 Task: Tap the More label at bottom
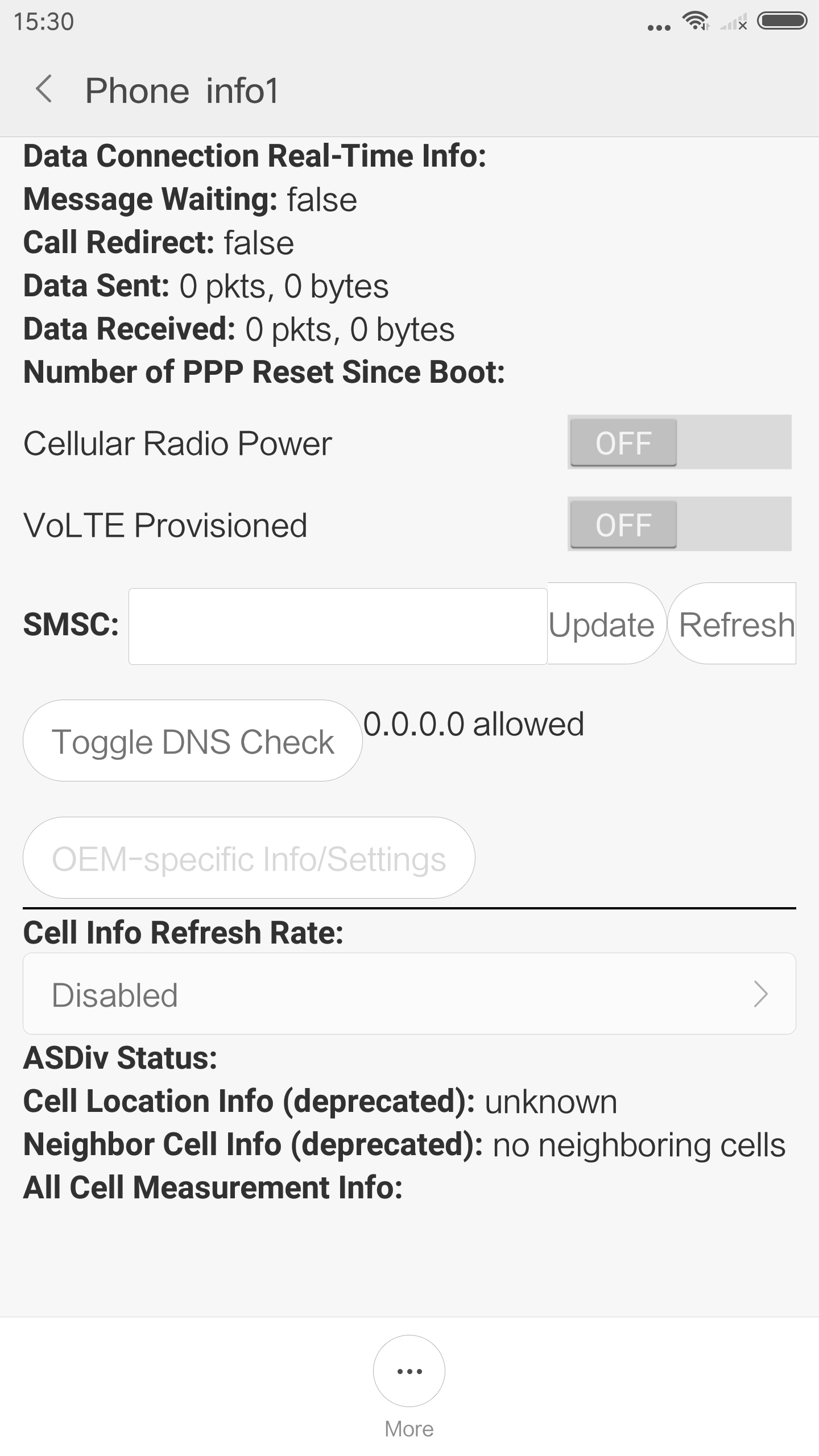(x=409, y=1429)
